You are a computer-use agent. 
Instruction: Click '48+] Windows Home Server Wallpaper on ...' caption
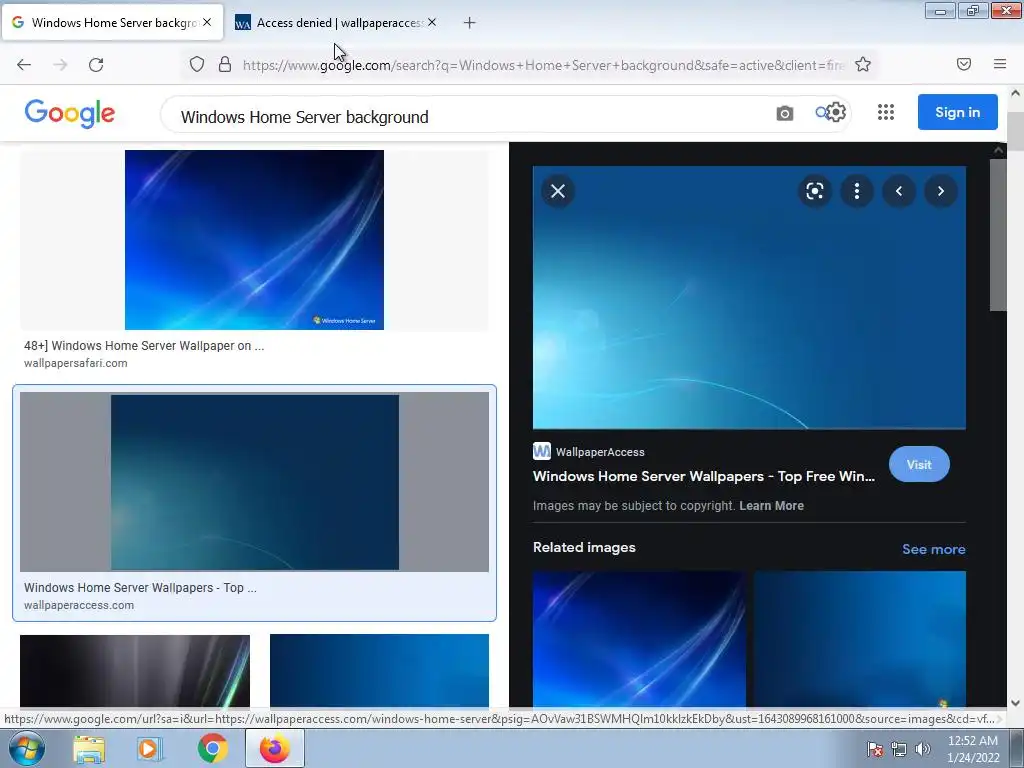pos(144,345)
